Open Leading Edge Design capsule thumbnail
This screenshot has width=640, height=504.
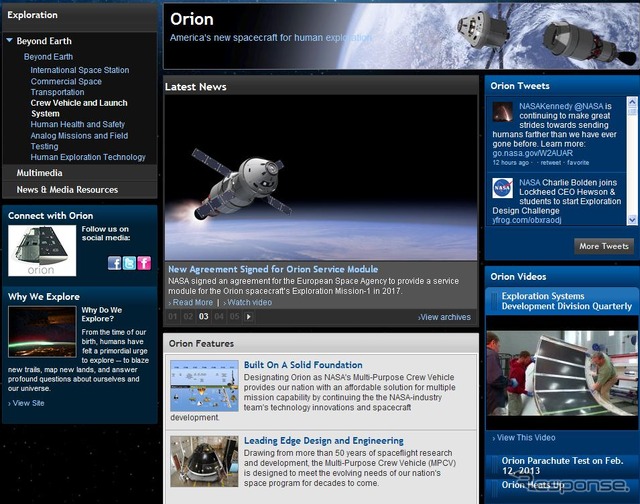click(204, 461)
